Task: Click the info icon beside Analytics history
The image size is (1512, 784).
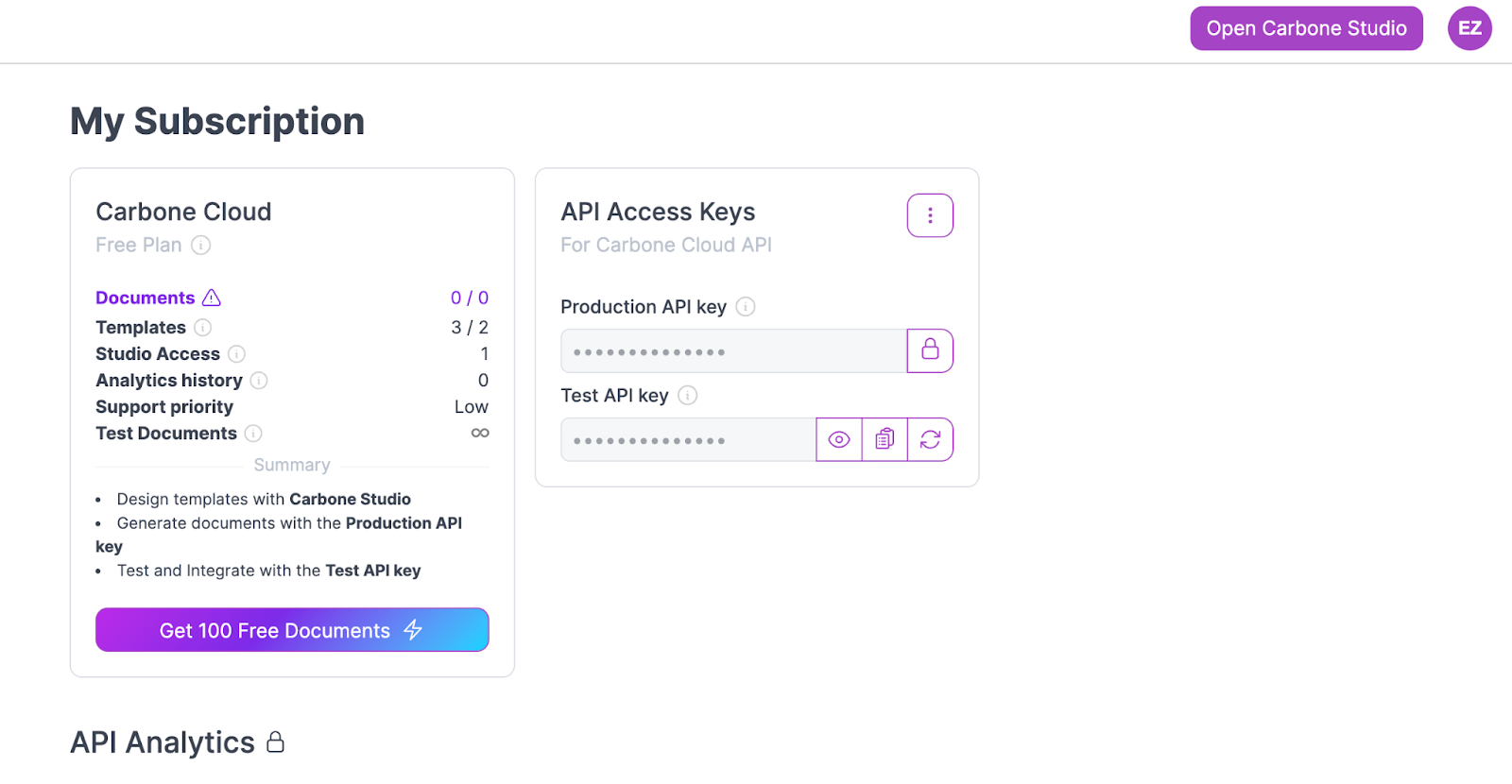Action: coord(259,381)
